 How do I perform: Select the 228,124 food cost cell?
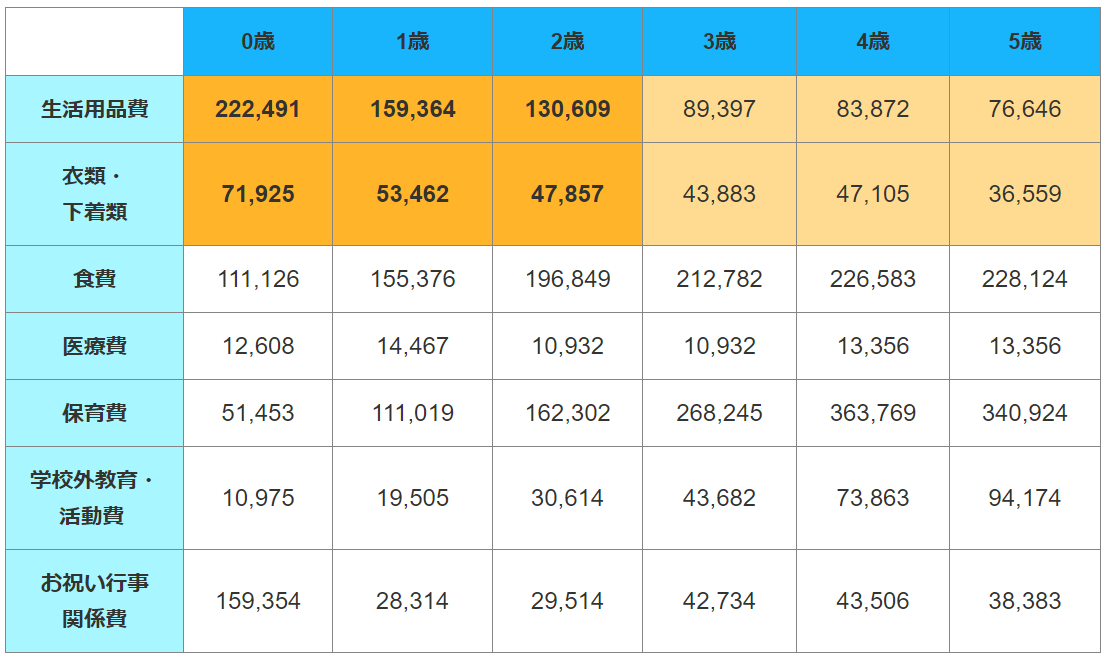tap(1024, 279)
